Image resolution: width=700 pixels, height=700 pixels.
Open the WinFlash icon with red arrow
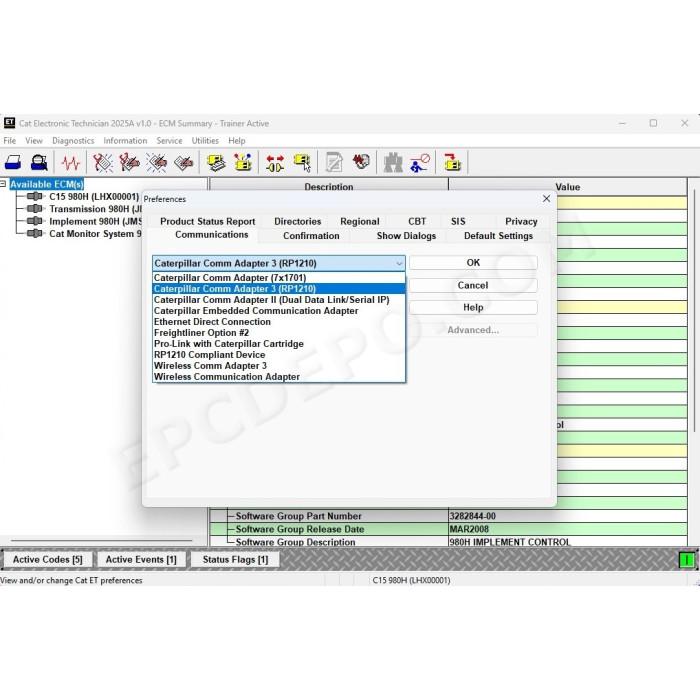click(452, 162)
